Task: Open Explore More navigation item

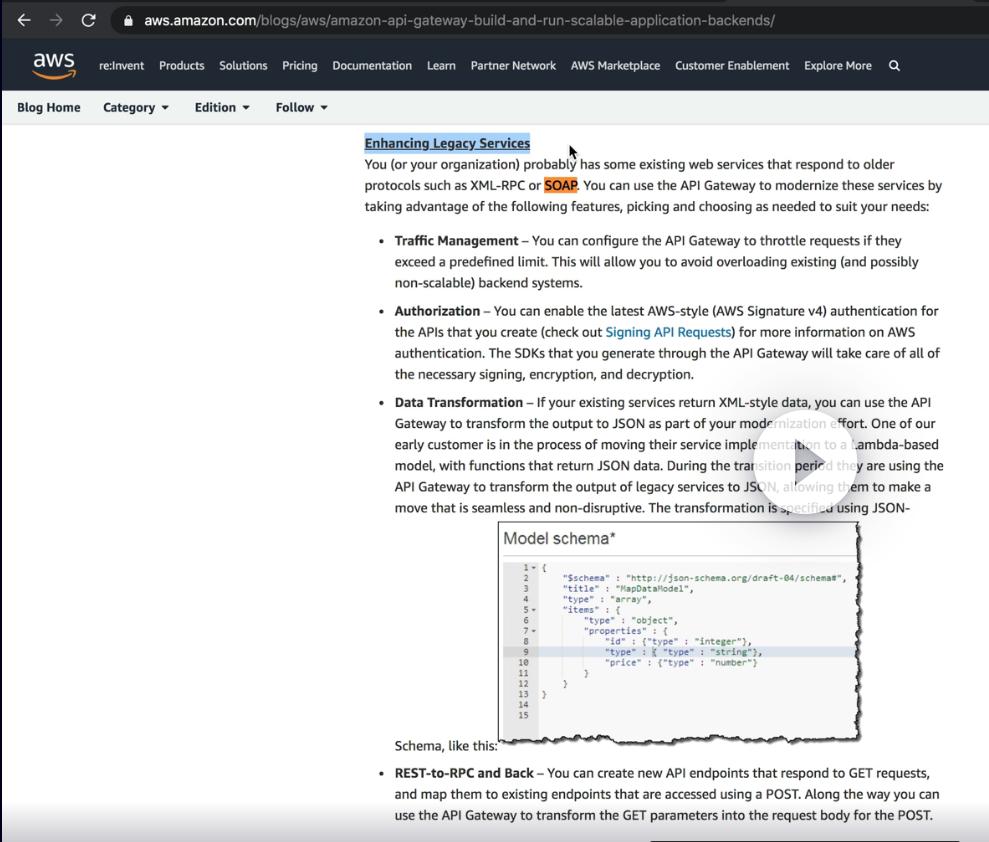Action: [838, 66]
